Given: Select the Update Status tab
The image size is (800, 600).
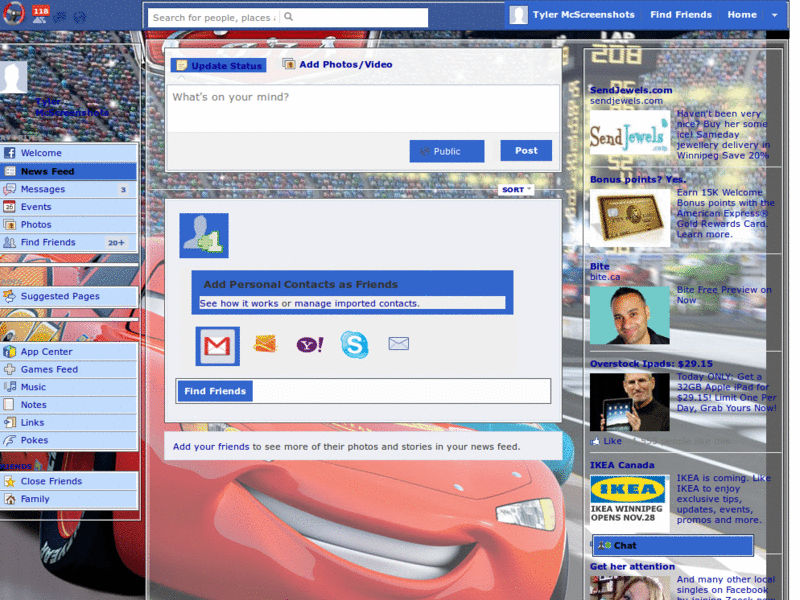Looking at the screenshot, I should click(x=218, y=65).
